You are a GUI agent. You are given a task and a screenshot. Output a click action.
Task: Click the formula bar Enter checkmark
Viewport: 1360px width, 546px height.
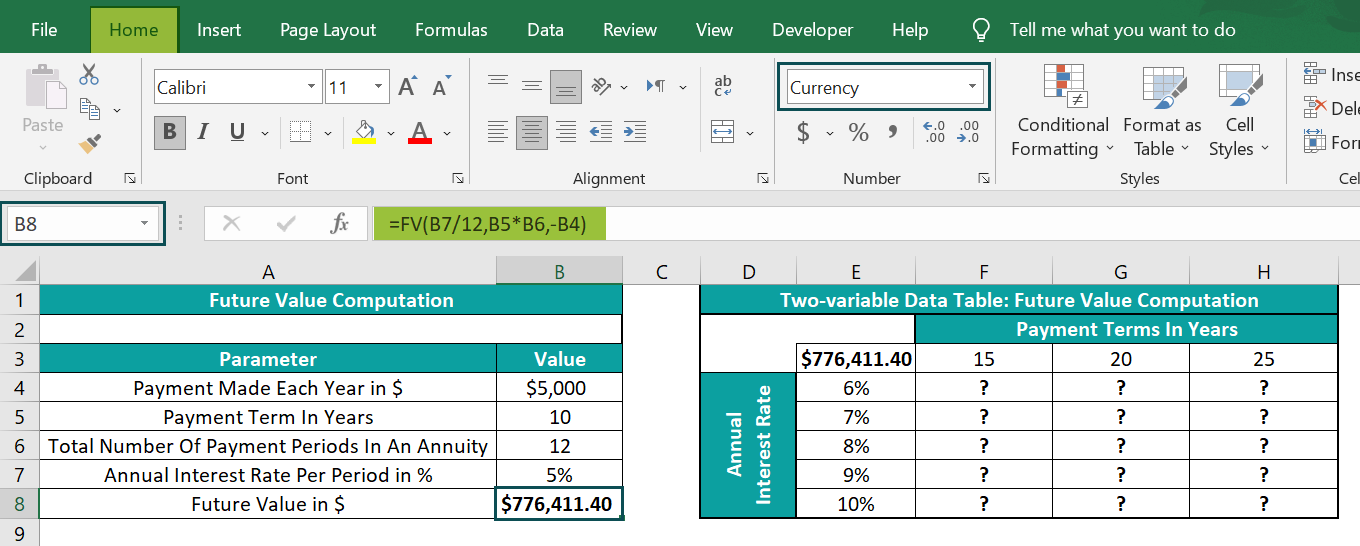tap(286, 224)
